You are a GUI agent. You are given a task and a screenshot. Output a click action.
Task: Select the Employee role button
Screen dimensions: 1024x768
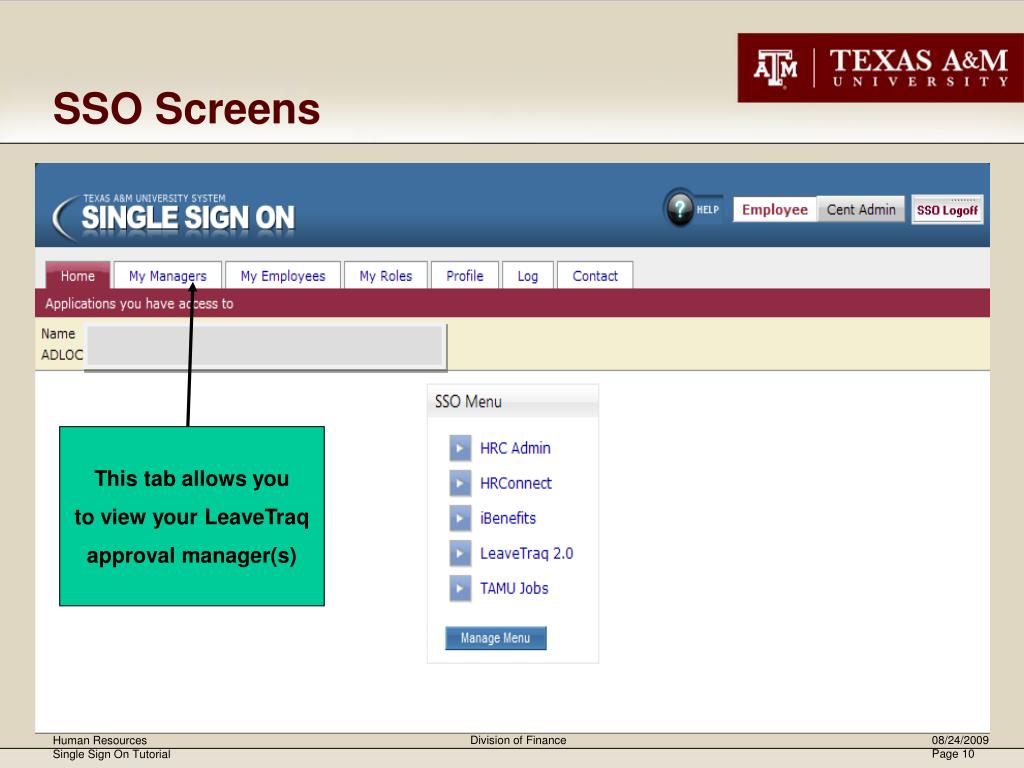[x=775, y=210]
